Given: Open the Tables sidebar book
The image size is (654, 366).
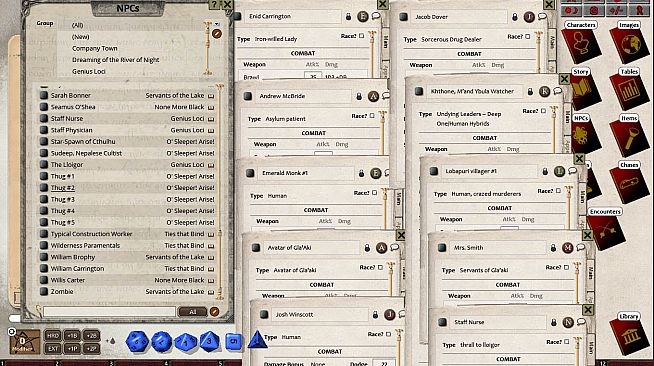Looking at the screenshot, I should point(629,90).
